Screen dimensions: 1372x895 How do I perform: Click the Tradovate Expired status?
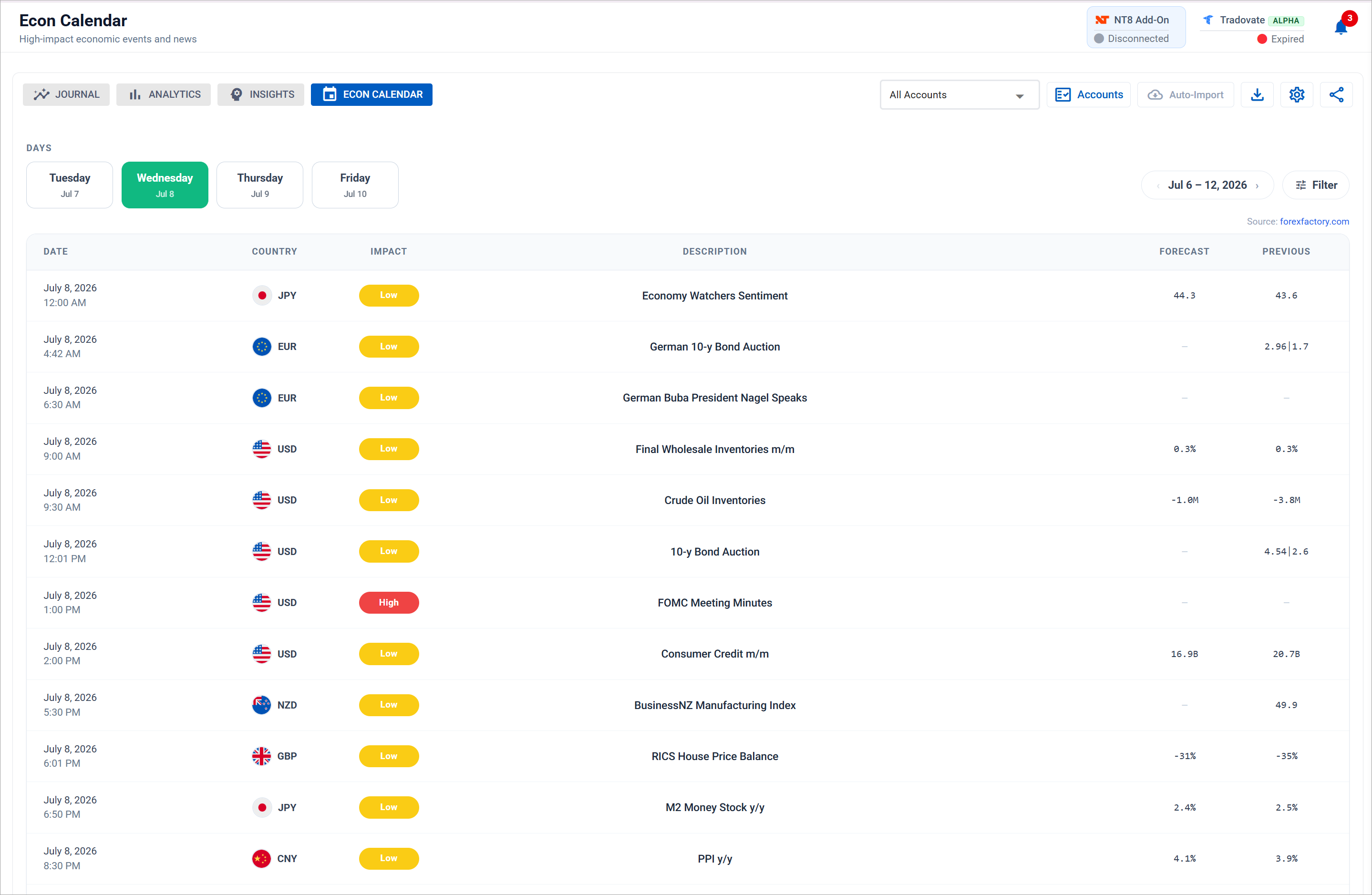(x=1280, y=39)
